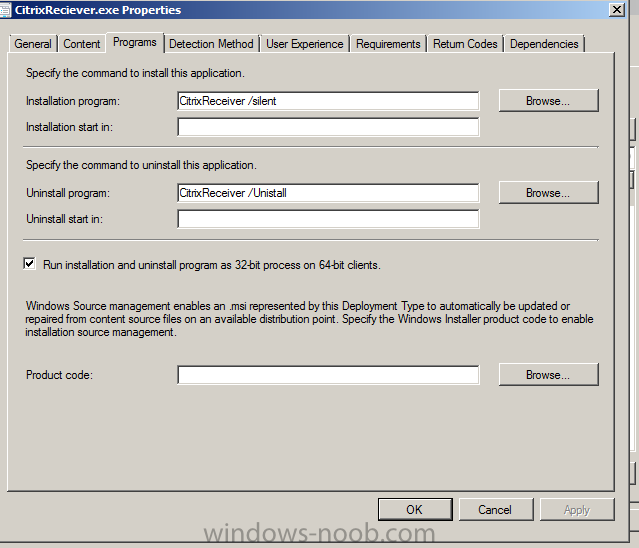639x548 pixels.
Task: Go to the Detection Method tab
Action: click(x=211, y=44)
